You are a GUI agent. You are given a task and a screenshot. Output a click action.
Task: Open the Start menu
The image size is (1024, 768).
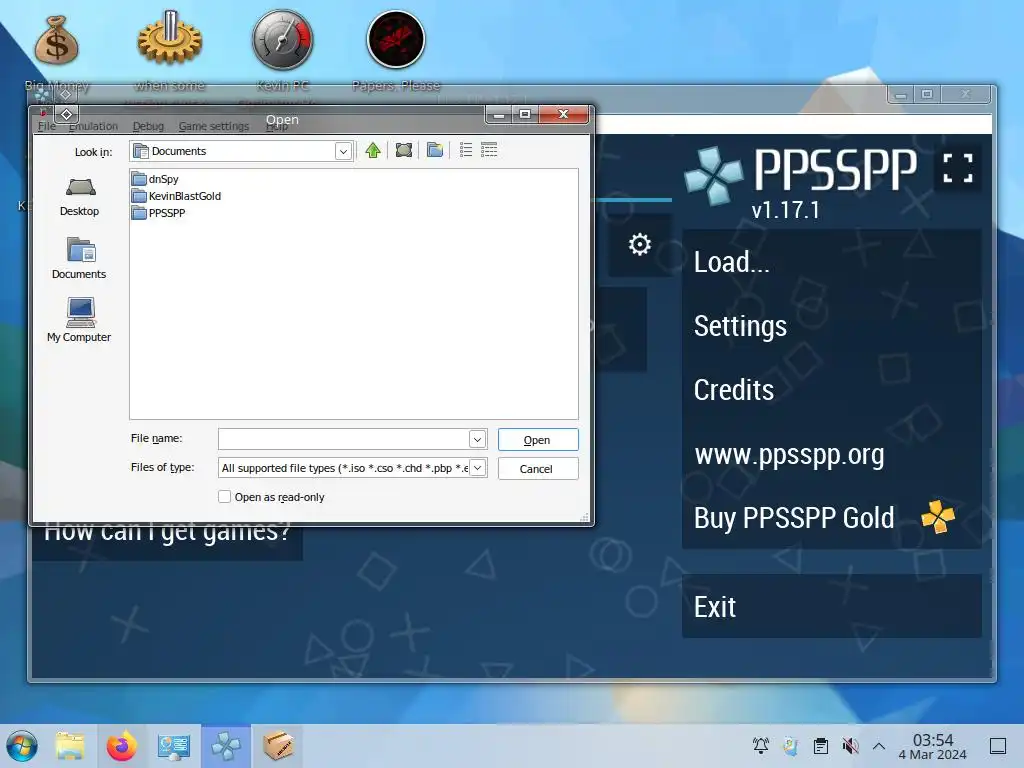coord(22,746)
